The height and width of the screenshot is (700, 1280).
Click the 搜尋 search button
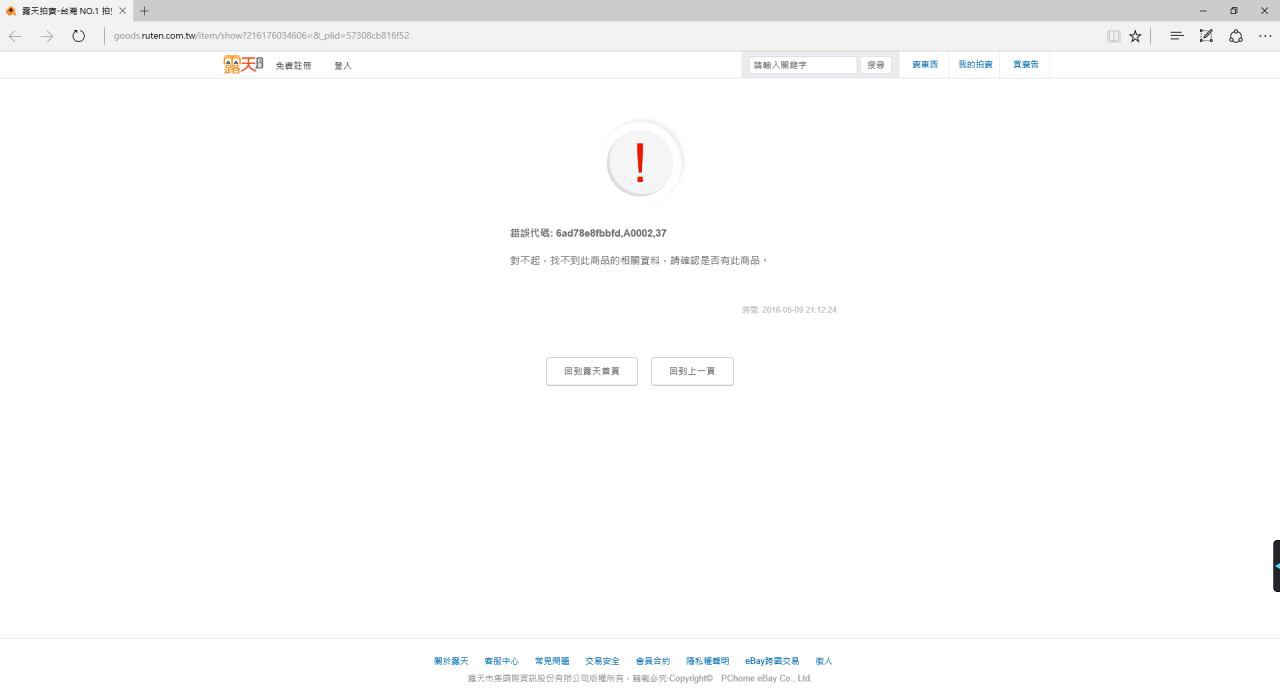click(876, 65)
